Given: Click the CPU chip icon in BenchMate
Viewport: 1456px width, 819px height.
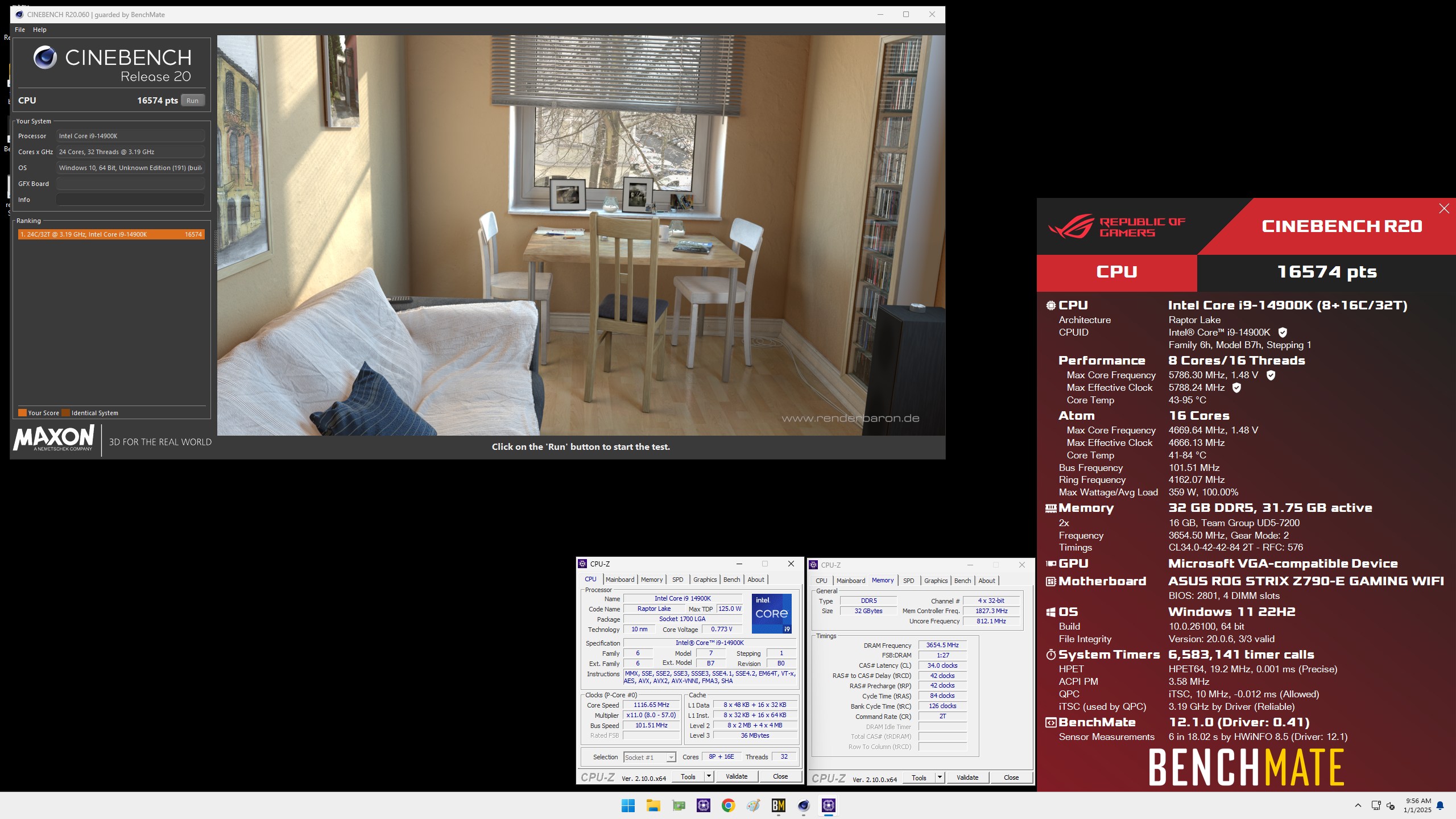Looking at the screenshot, I should coord(1051,305).
